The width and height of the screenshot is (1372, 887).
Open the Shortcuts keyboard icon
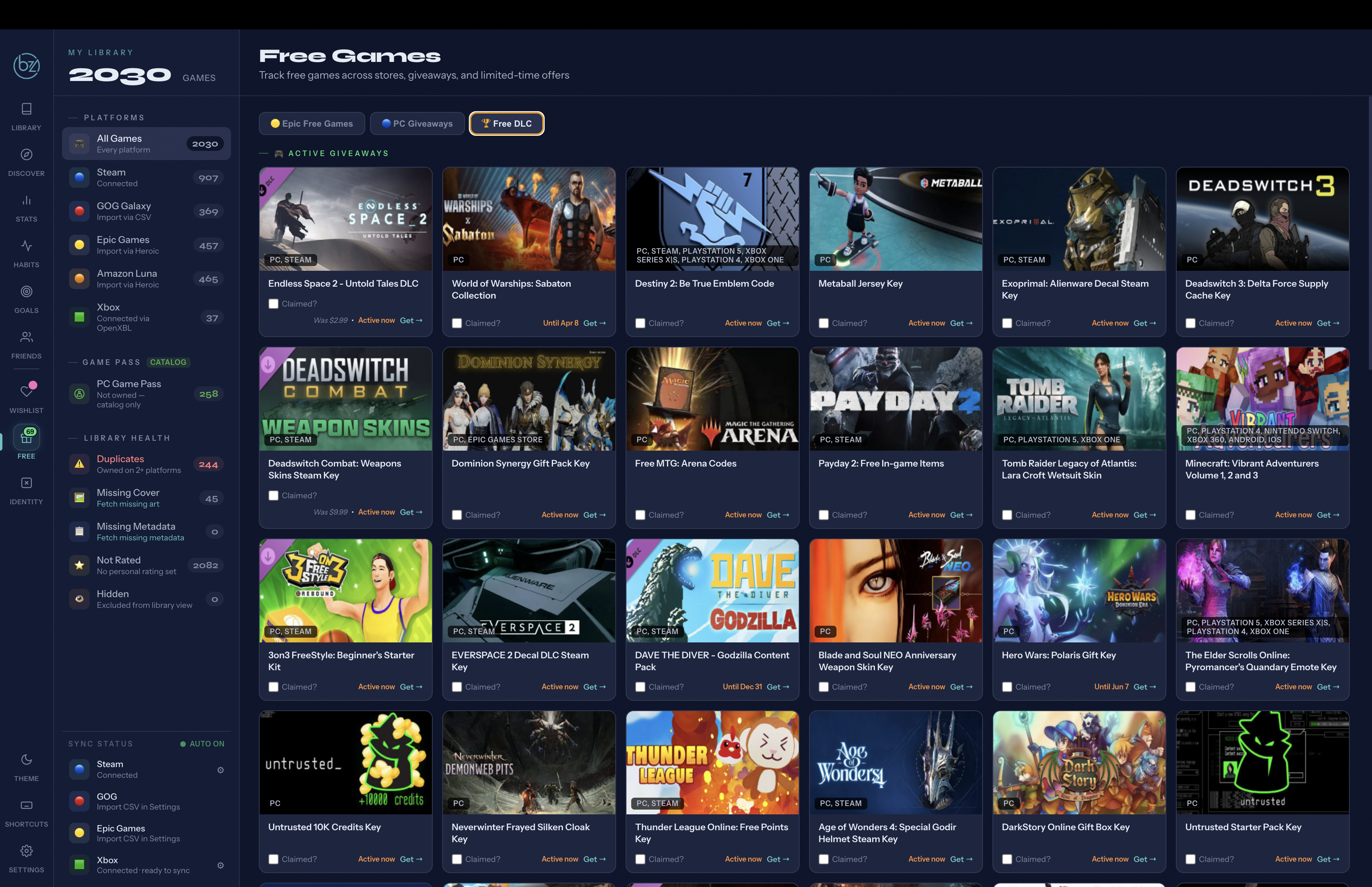click(x=27, y=805)
